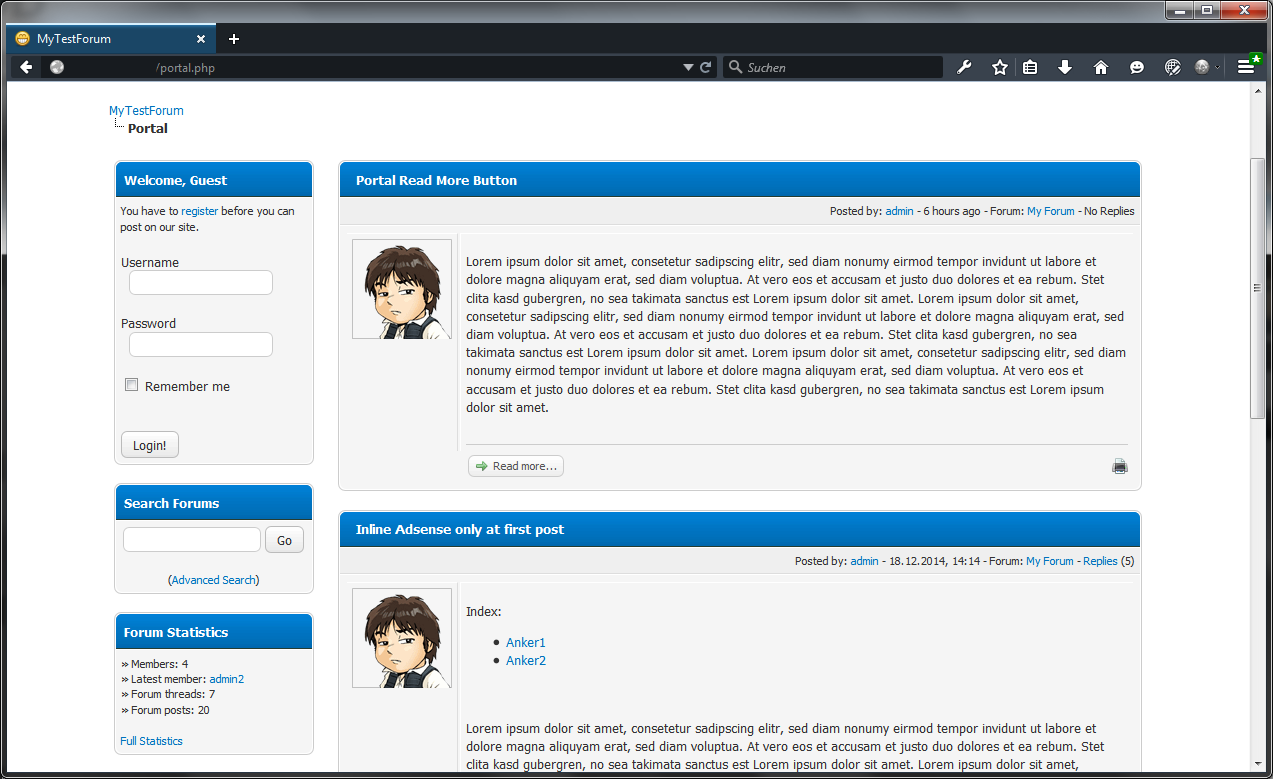Open the Advanced Search link

click(213, 580)
